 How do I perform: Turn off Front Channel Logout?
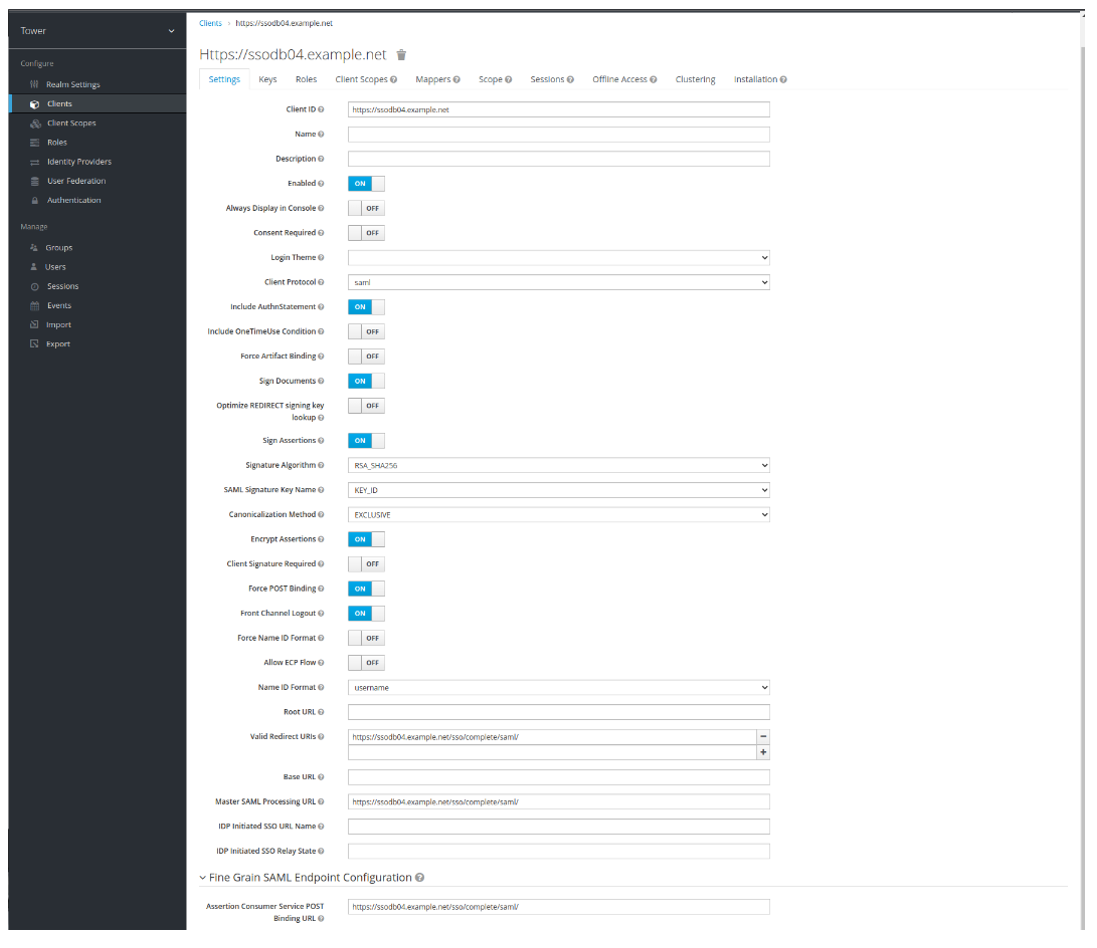tap(366, 613)
